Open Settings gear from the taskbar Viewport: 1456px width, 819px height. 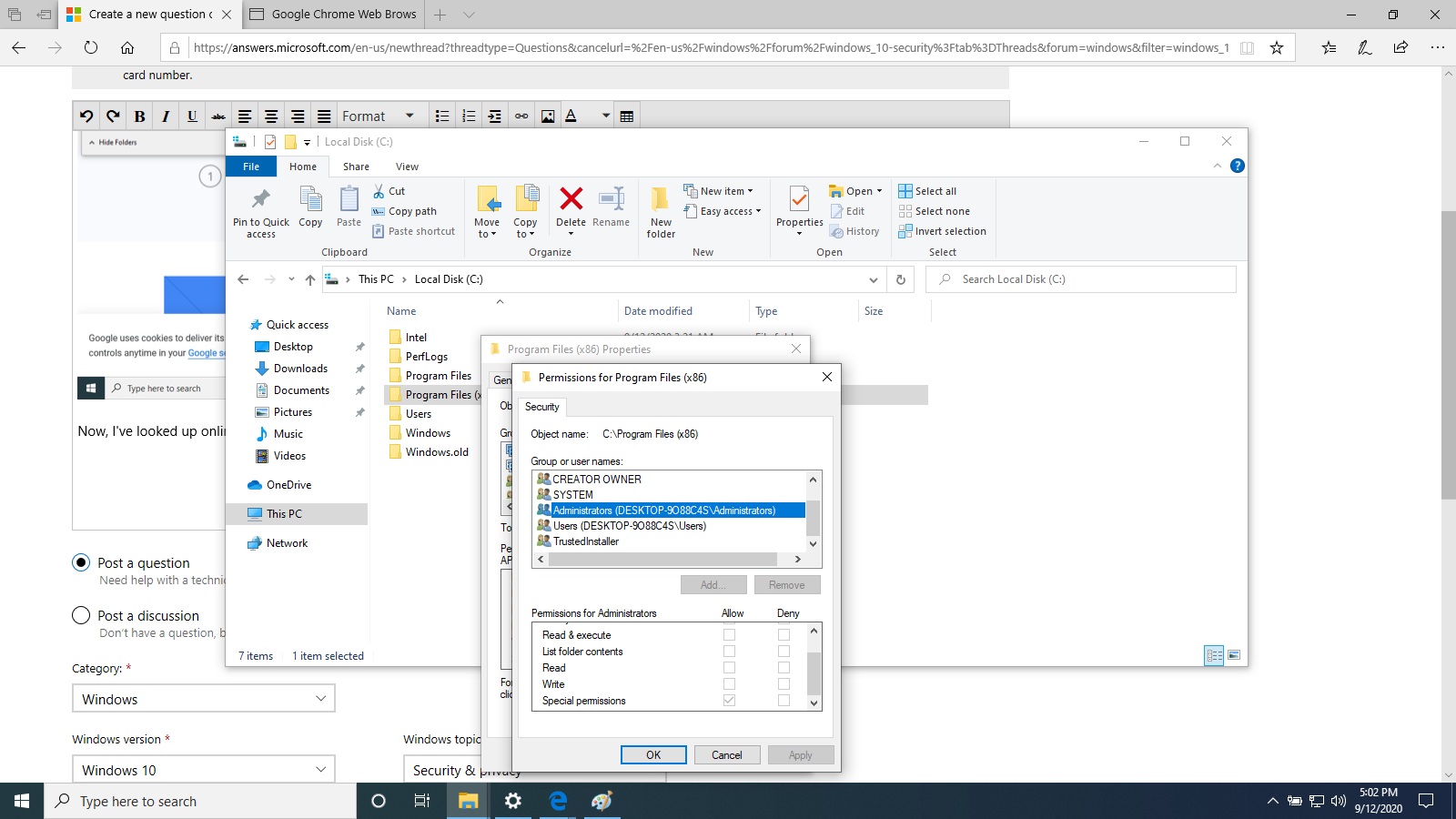tap(513, 801)
